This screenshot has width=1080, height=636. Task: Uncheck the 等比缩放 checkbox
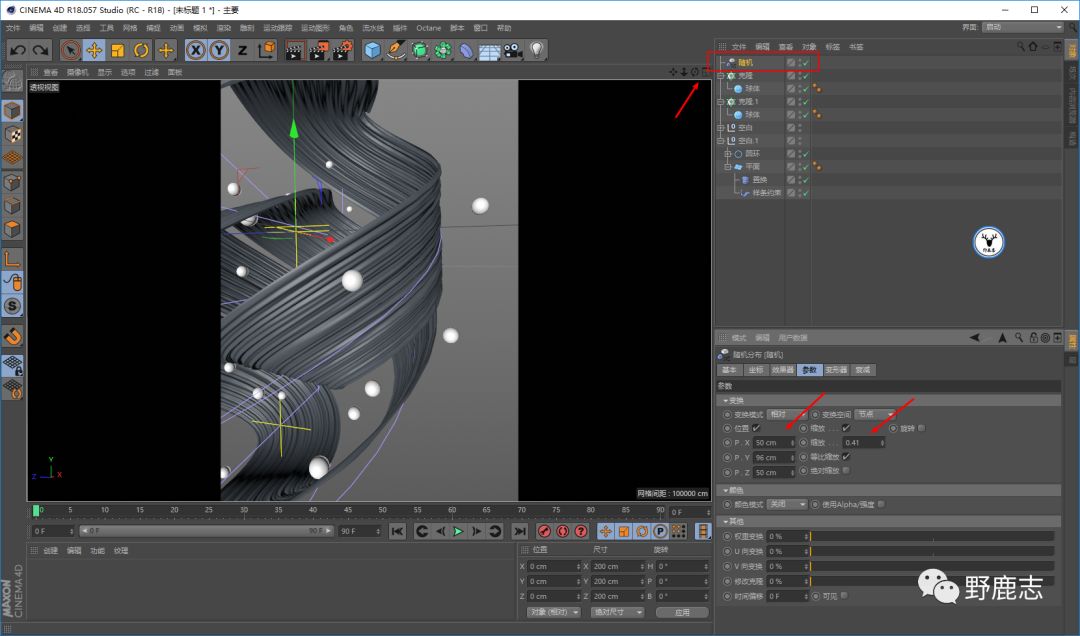(846, 457)
